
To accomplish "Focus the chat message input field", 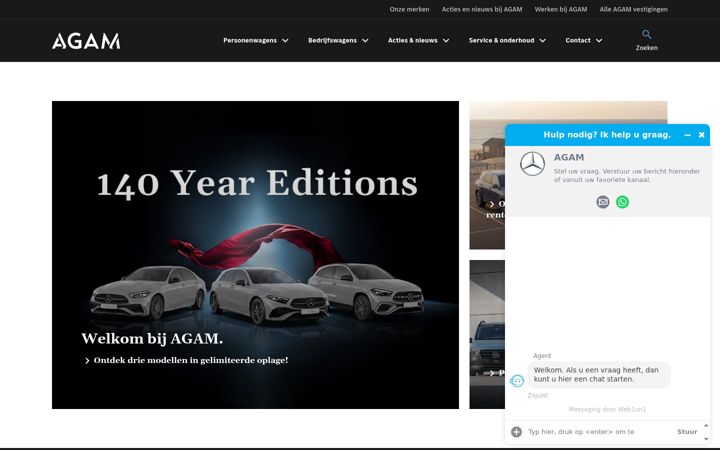I will point(597,432).
